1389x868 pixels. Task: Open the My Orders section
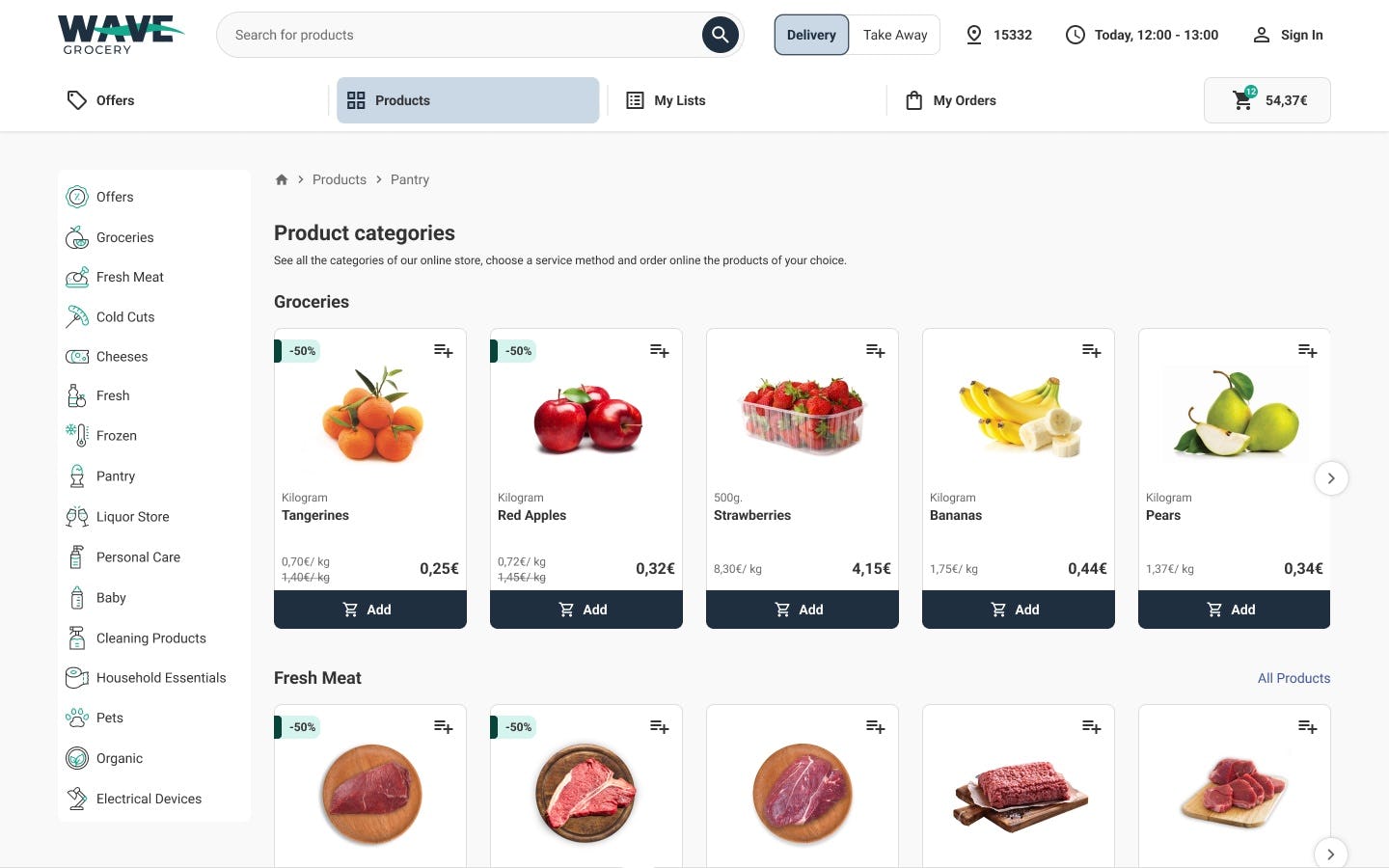pos(950,99)
